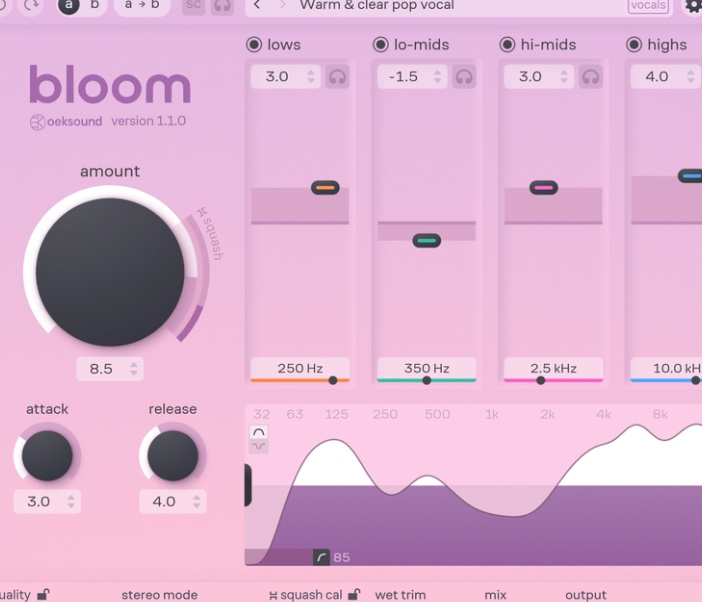Step the lo-mids gain value -1.5 arrows
Image resolution: width=702 pixels, height=602 pixels.
pyautogui.click(x=437, y=77)
